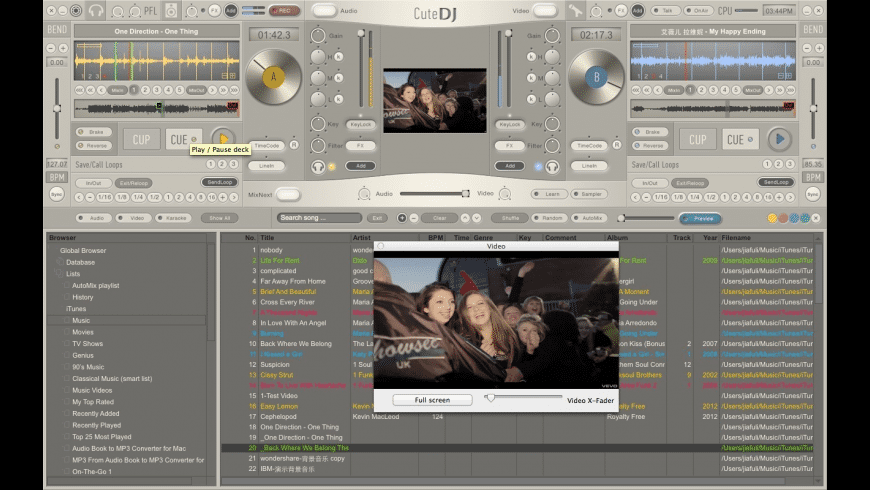This screenshot has width=870, height=490.
Task: Click deck B pitch bend plus button
Action: 819,48
